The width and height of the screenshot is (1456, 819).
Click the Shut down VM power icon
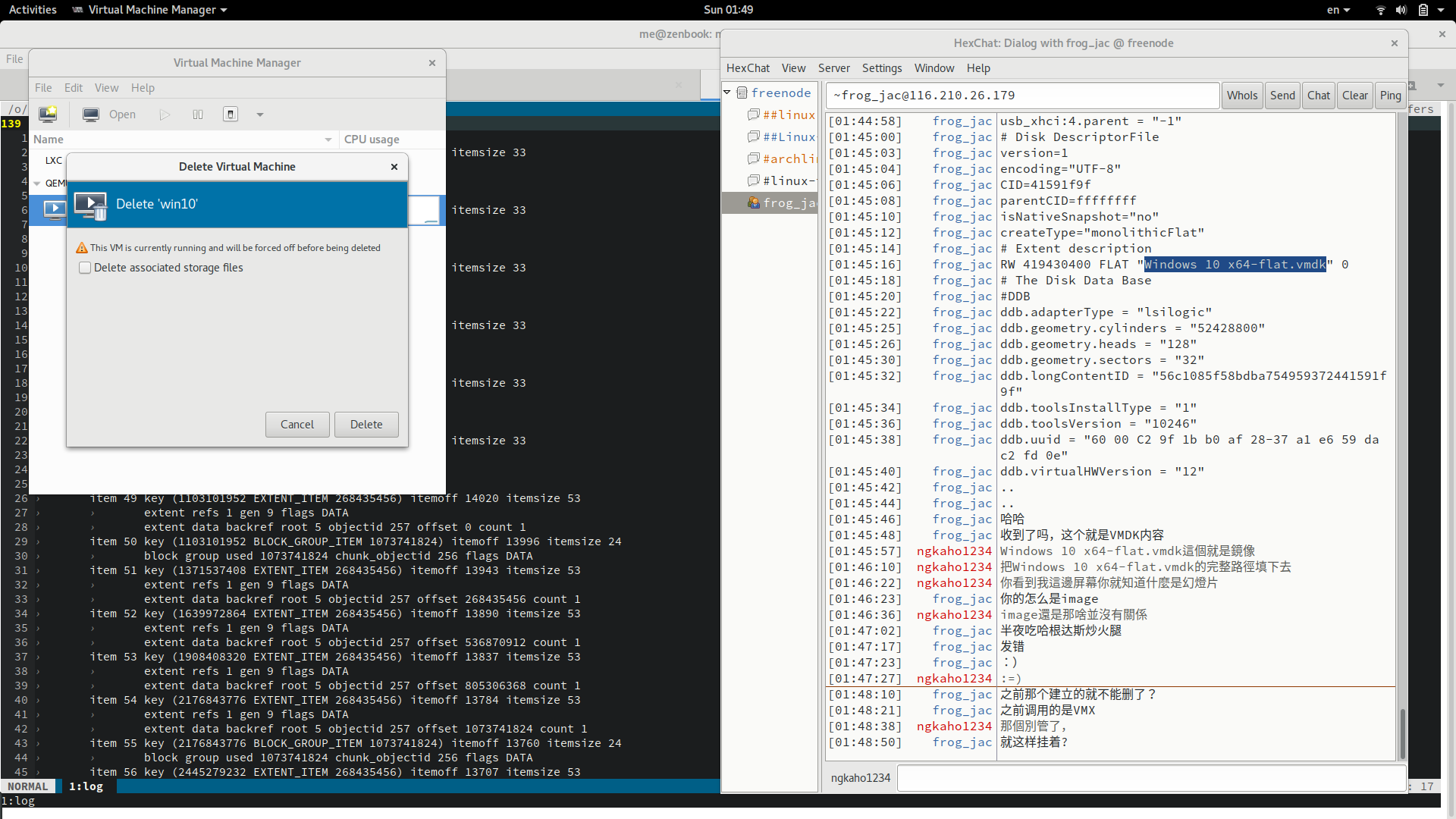pos(231,115)
